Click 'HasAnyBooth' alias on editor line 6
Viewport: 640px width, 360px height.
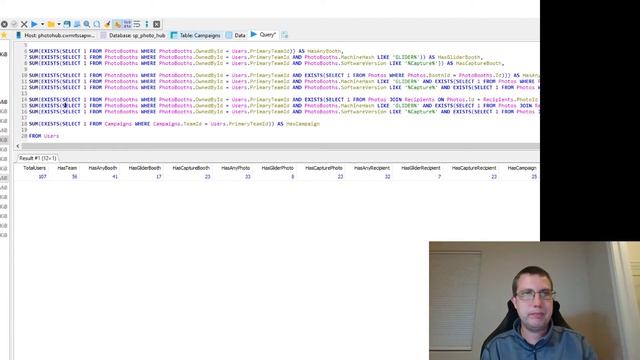point(324,51)
